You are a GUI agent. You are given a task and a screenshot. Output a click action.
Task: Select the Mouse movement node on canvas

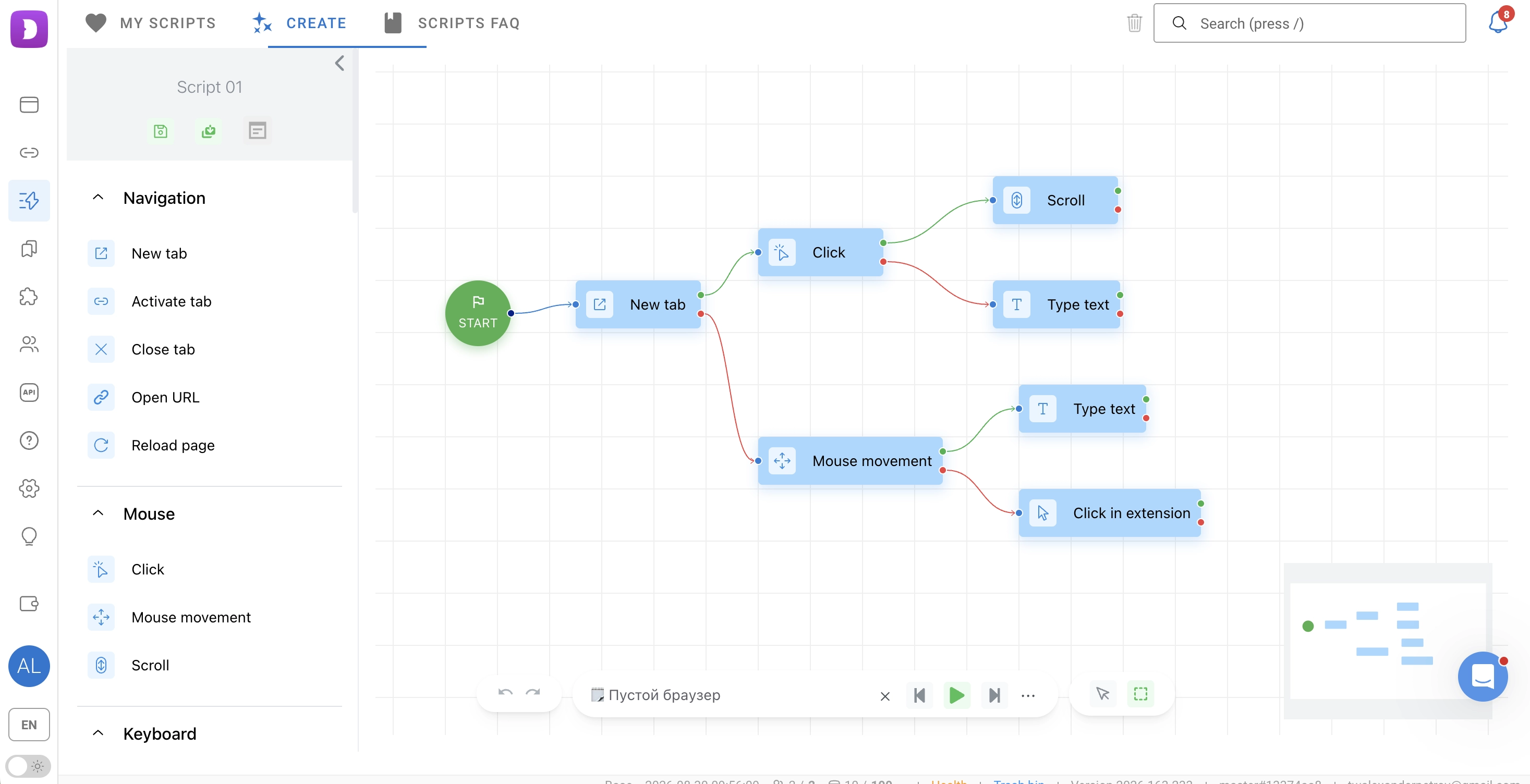pos(850,461)
